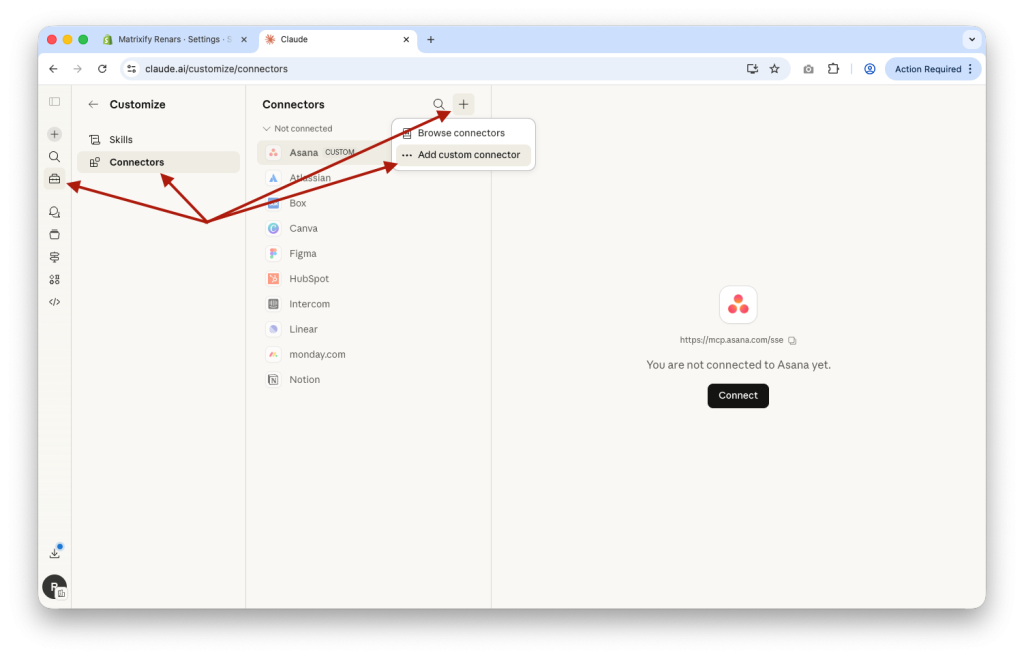Go back using the Customize back arrow
Image resolution: width=1024 pixels, height=659 pixels.
92,104
